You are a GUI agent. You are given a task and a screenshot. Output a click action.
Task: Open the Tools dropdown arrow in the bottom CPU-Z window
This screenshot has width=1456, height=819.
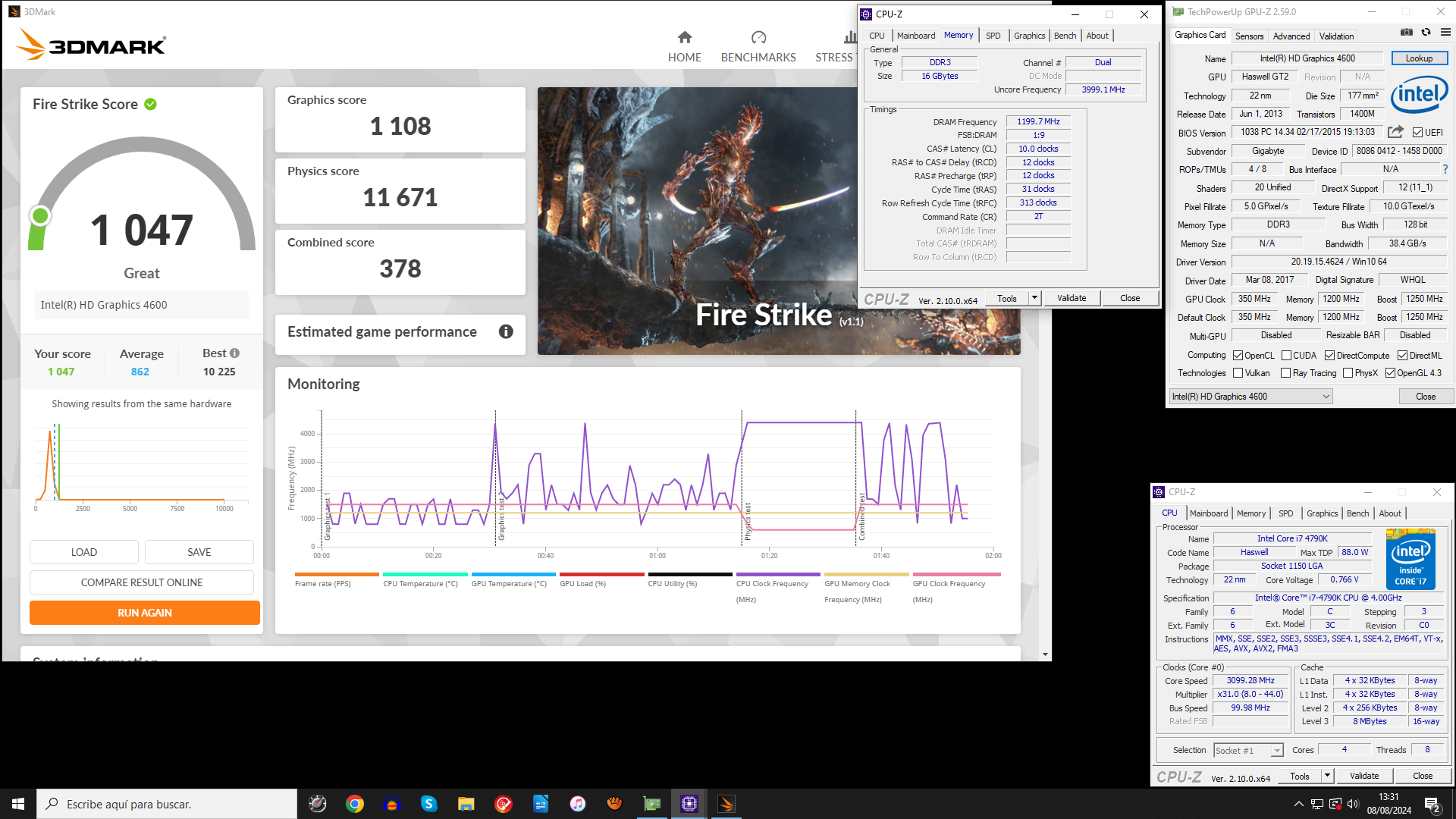pyautogui.click(x=1327, y=776)
